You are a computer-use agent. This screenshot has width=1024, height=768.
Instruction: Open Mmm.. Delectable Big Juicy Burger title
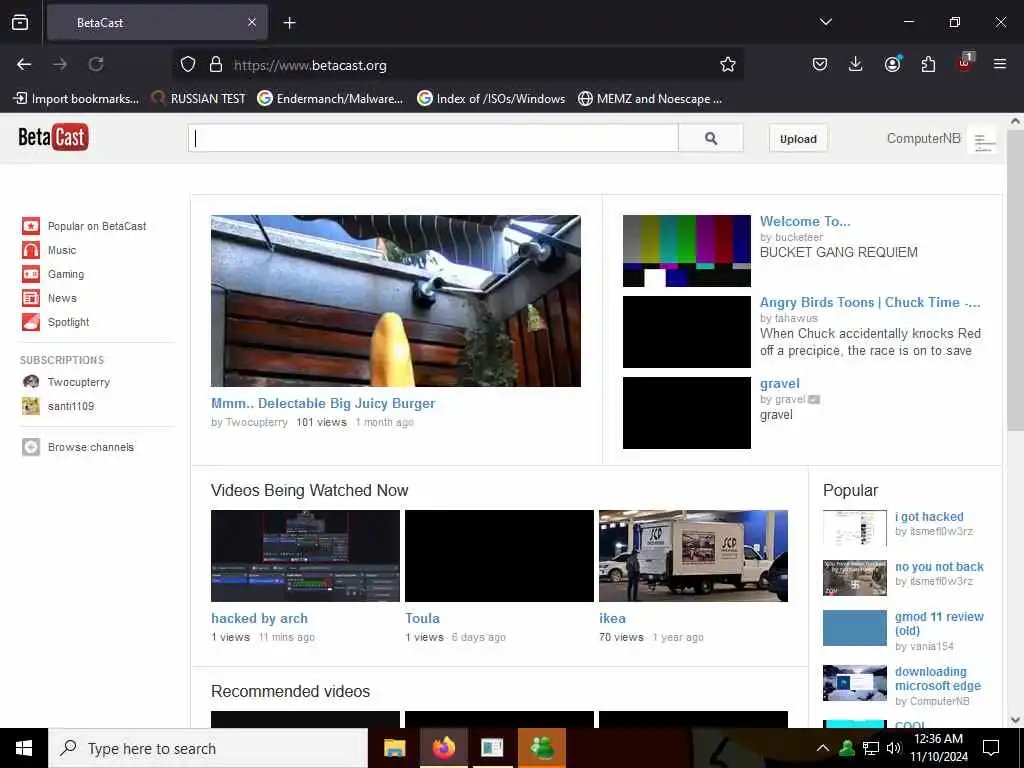(323, 404)
